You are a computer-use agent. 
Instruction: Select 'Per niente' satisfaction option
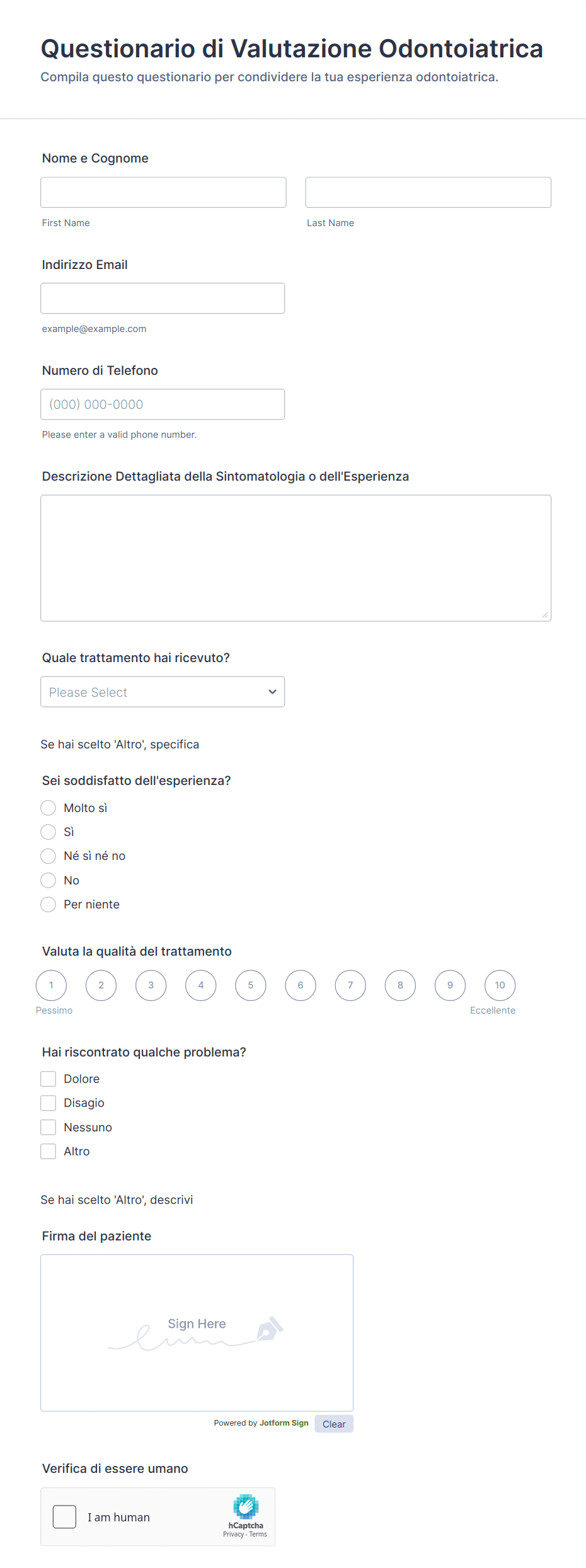[49, 905]
